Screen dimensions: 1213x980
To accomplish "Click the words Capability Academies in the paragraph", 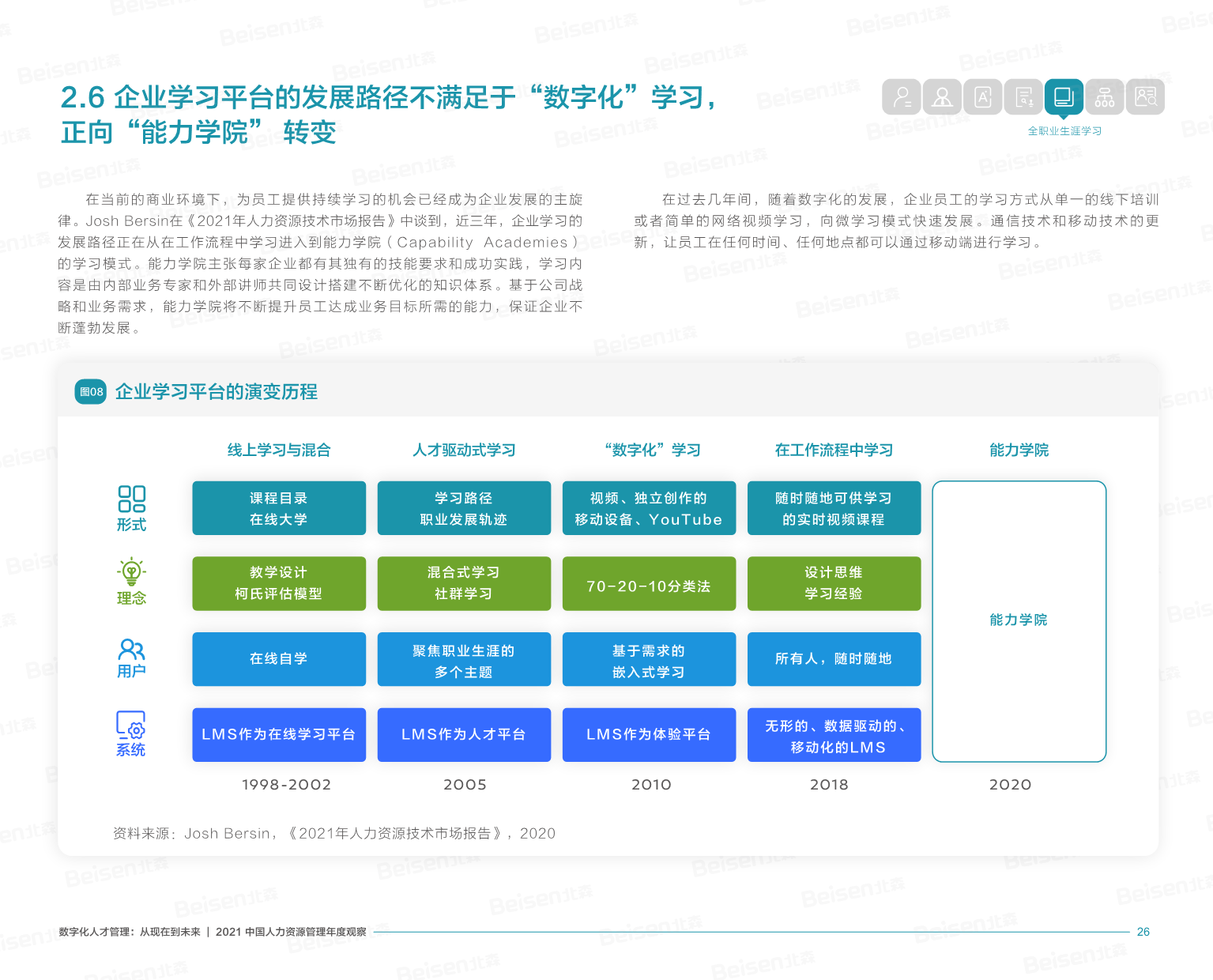I will click(482, 243).
